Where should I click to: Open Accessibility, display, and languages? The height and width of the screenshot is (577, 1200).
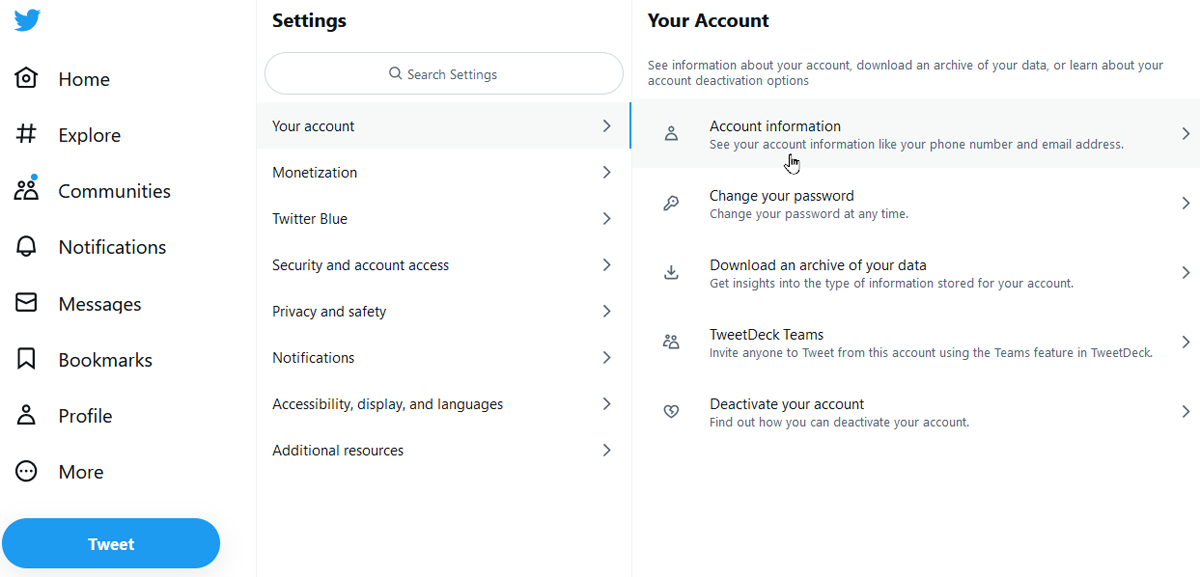click(x=443, y=403)
